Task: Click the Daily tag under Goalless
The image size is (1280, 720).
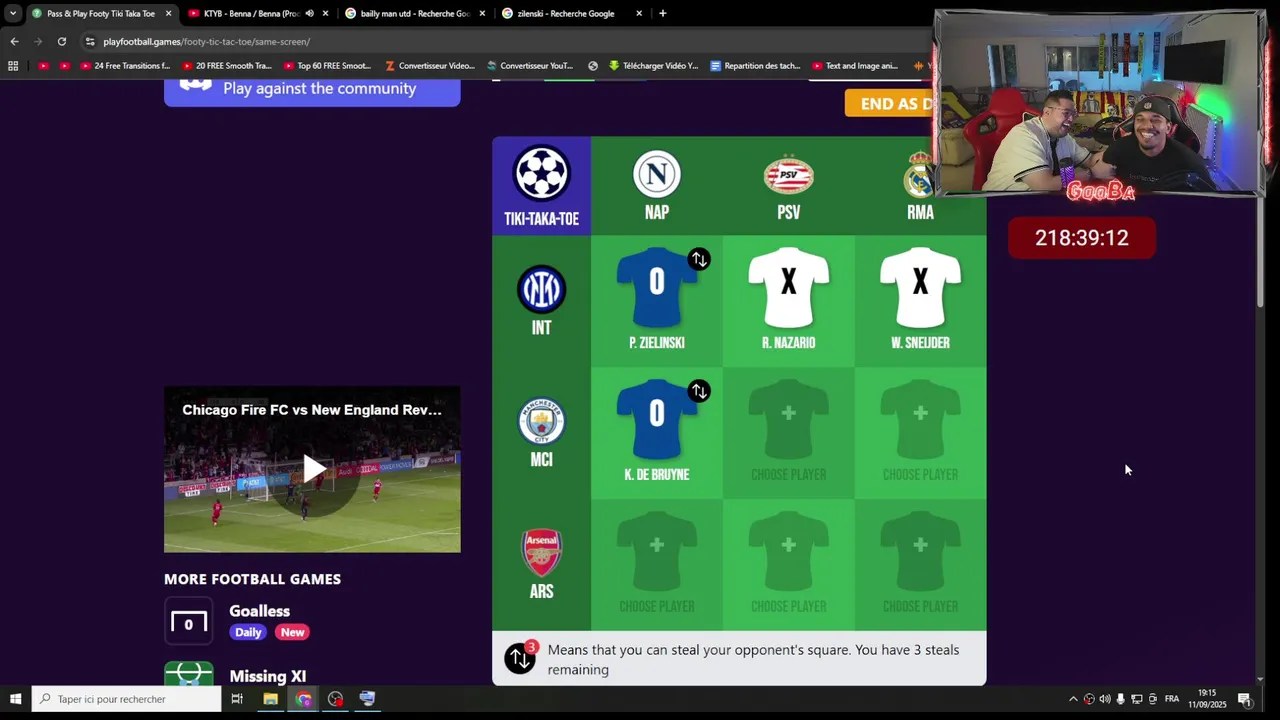Action: (x=248, y=632)
